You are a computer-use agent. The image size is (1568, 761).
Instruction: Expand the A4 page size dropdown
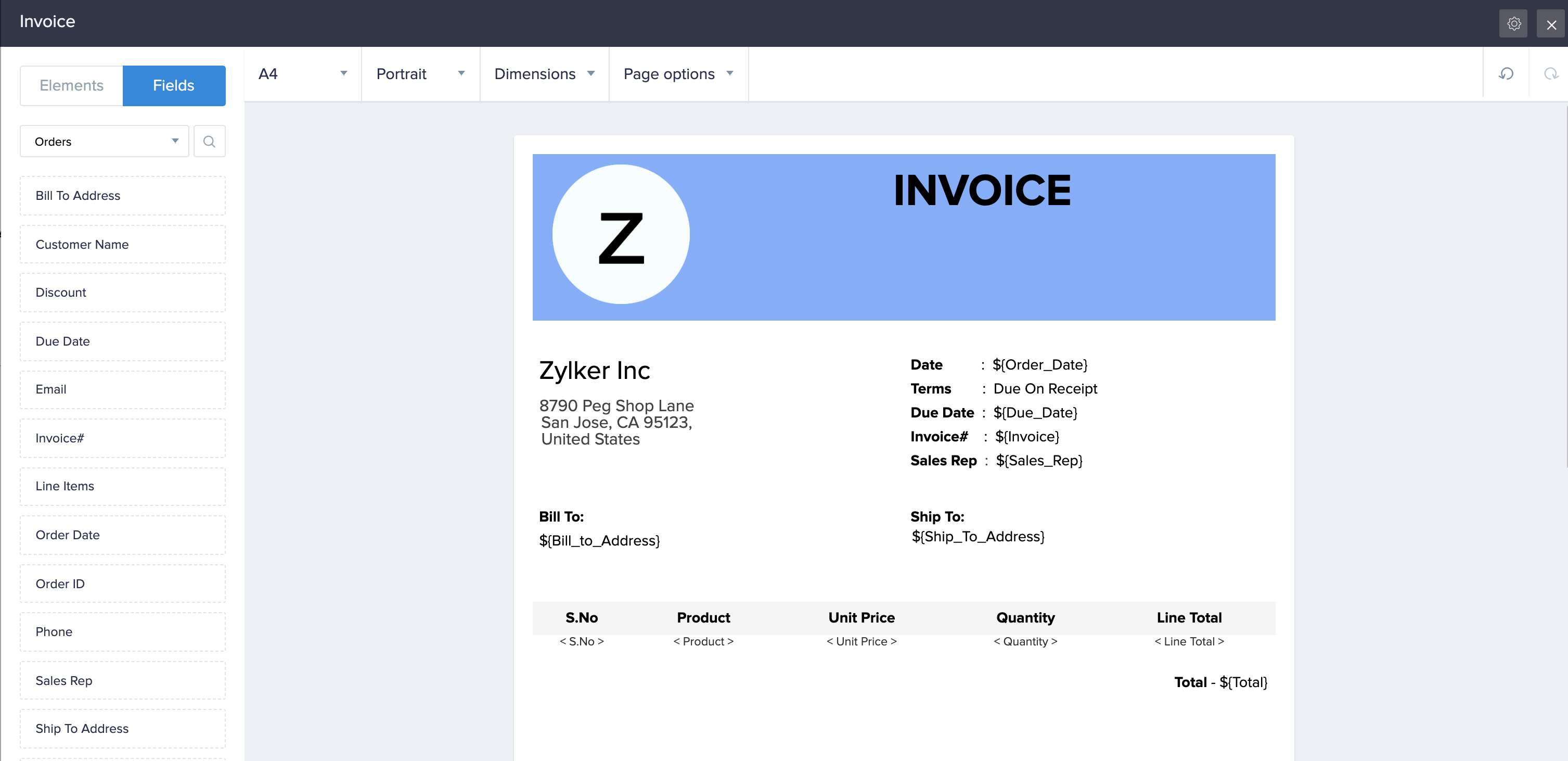click(x=303, y=74)
